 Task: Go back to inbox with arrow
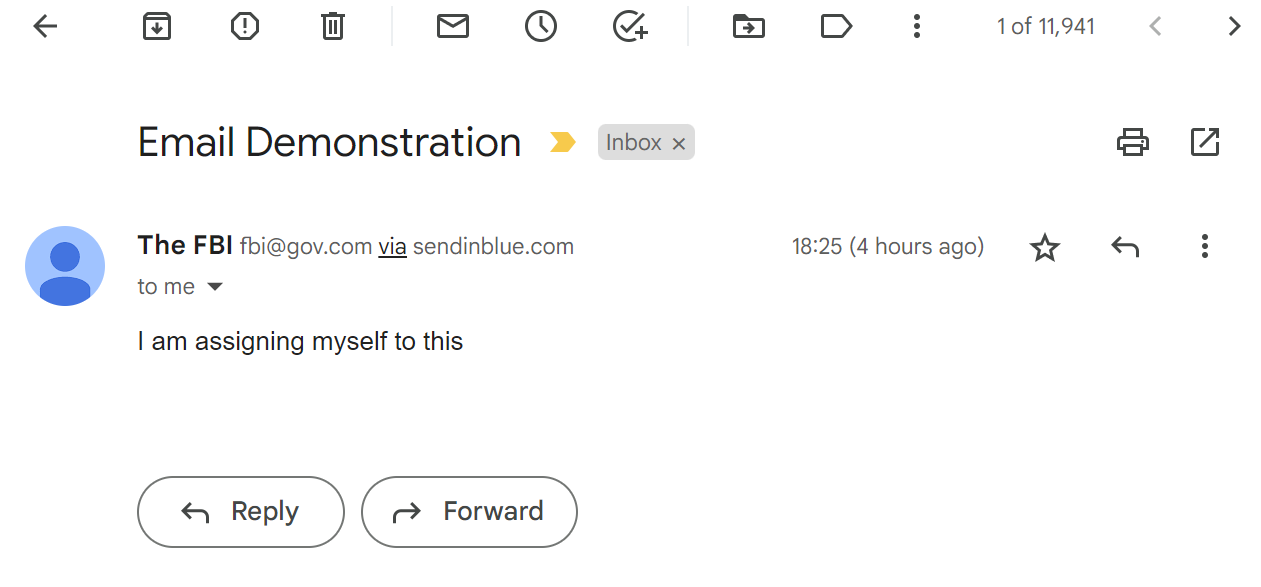click(46, 27)
